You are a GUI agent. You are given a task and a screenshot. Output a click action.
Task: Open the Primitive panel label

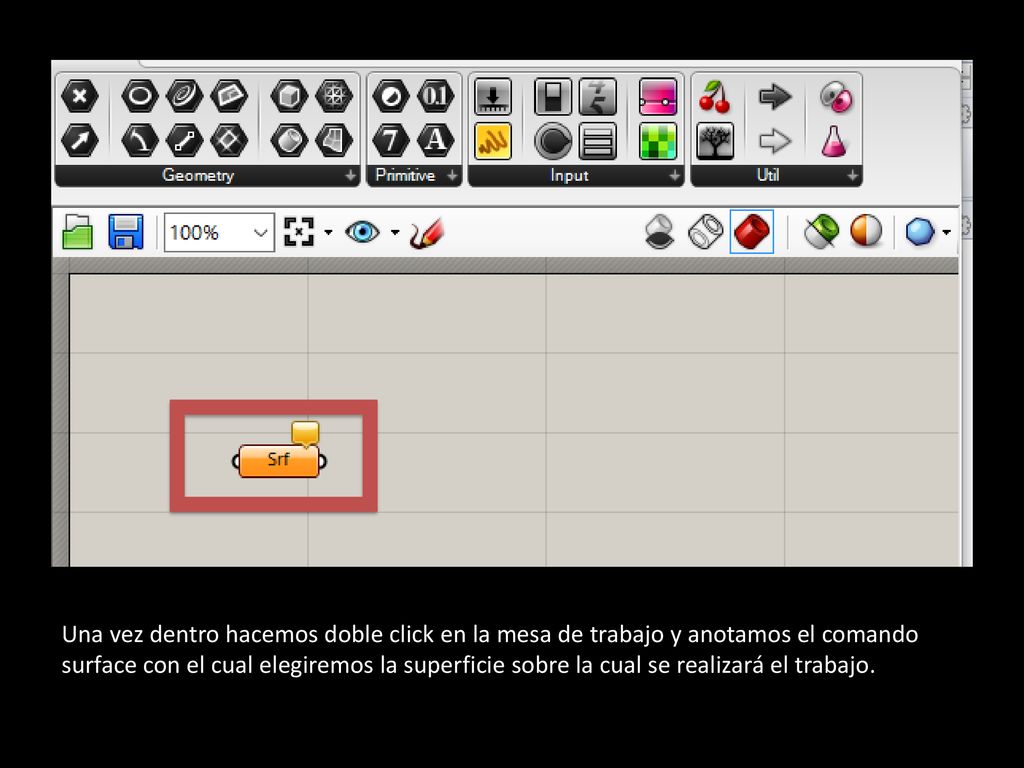tap(405, 175)
